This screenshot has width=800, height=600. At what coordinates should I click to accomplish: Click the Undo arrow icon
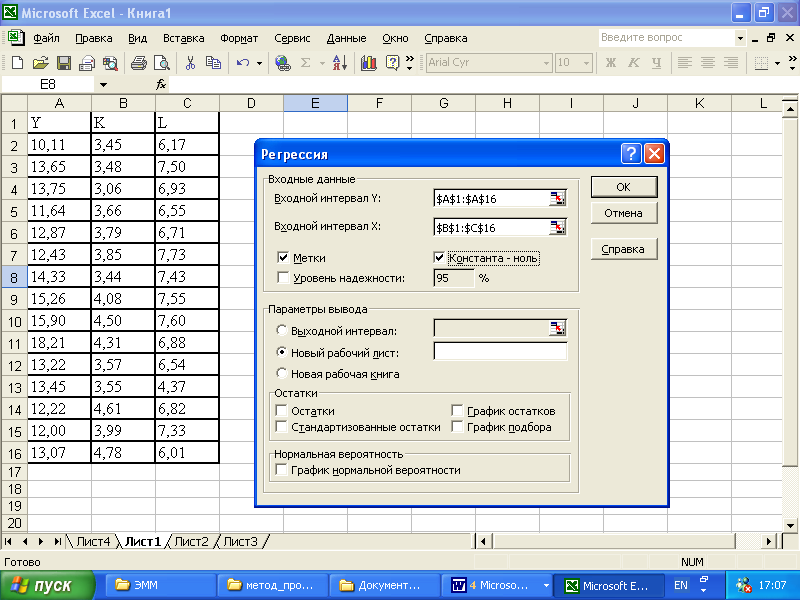(243, 63)
